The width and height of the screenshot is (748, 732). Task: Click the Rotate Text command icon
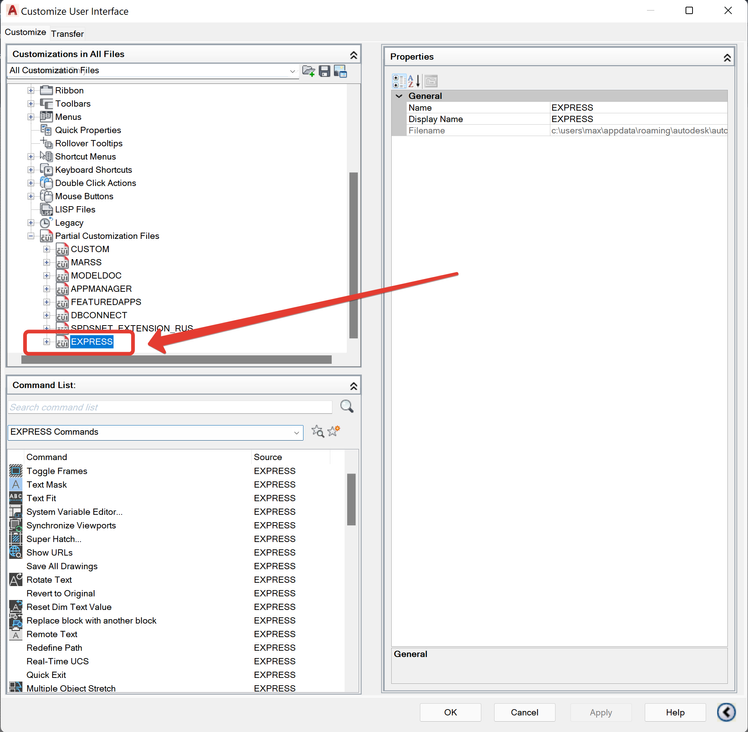[x=16, y=580]
